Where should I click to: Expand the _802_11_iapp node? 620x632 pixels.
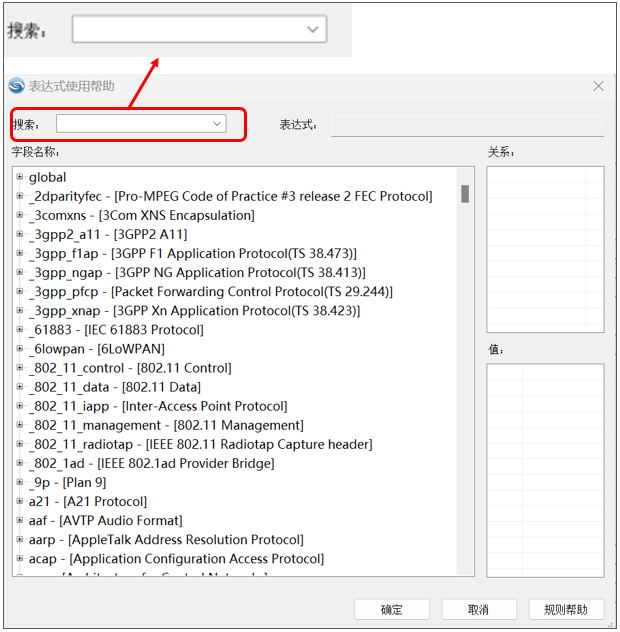pyautogui.click(x=19, y=405)
